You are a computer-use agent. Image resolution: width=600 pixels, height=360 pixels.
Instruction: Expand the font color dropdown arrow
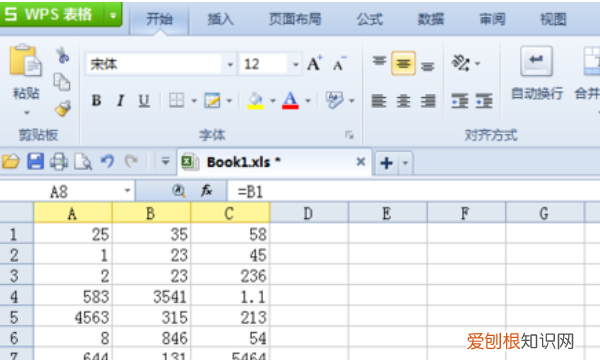tap(308, 101)
